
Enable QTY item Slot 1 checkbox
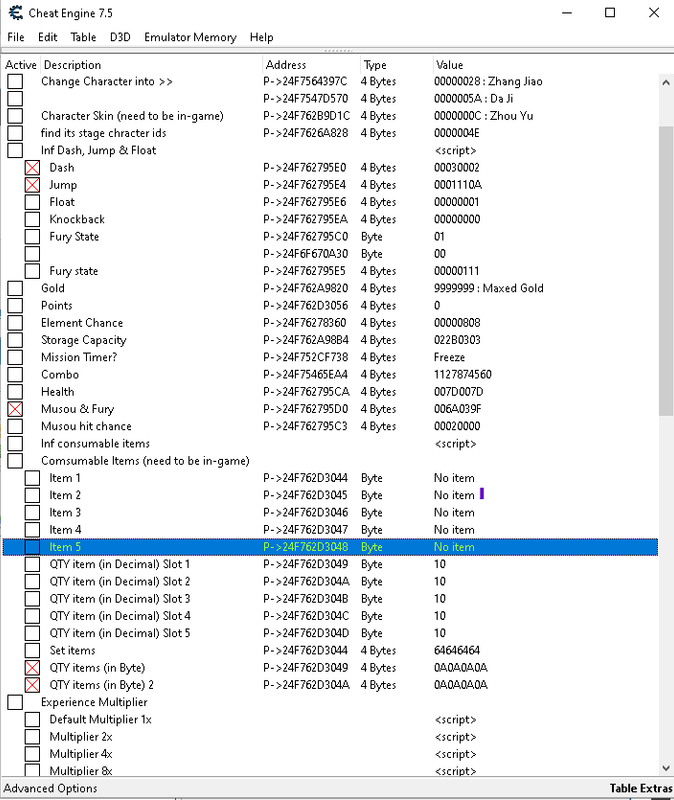pos(33,564)
